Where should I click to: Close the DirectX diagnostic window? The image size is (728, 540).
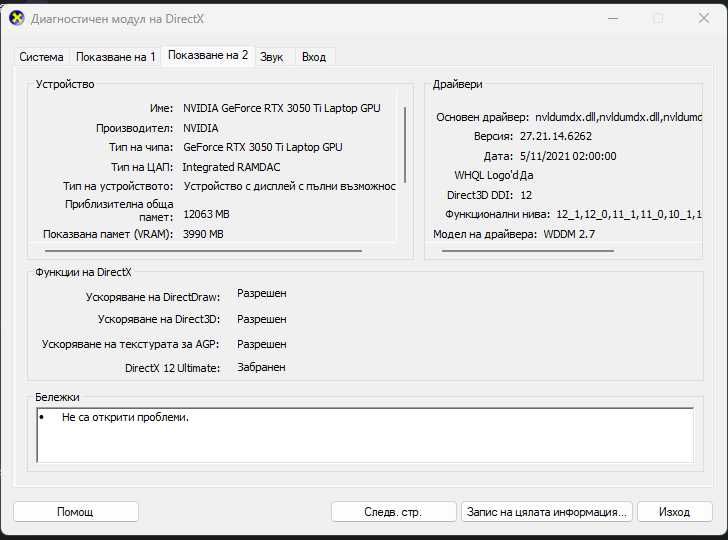pyautogui.click(x=704, y=19)
